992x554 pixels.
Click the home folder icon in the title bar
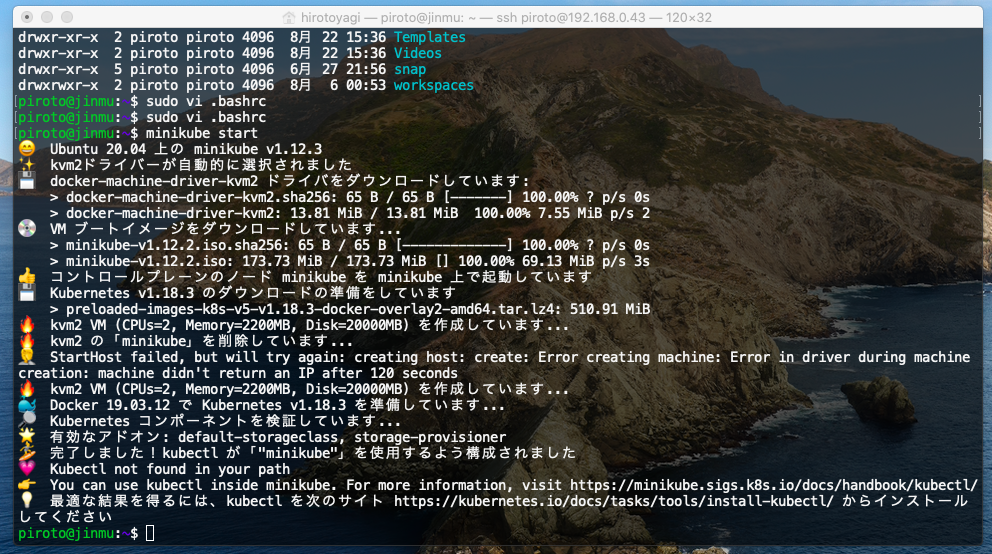coord(290,17)
